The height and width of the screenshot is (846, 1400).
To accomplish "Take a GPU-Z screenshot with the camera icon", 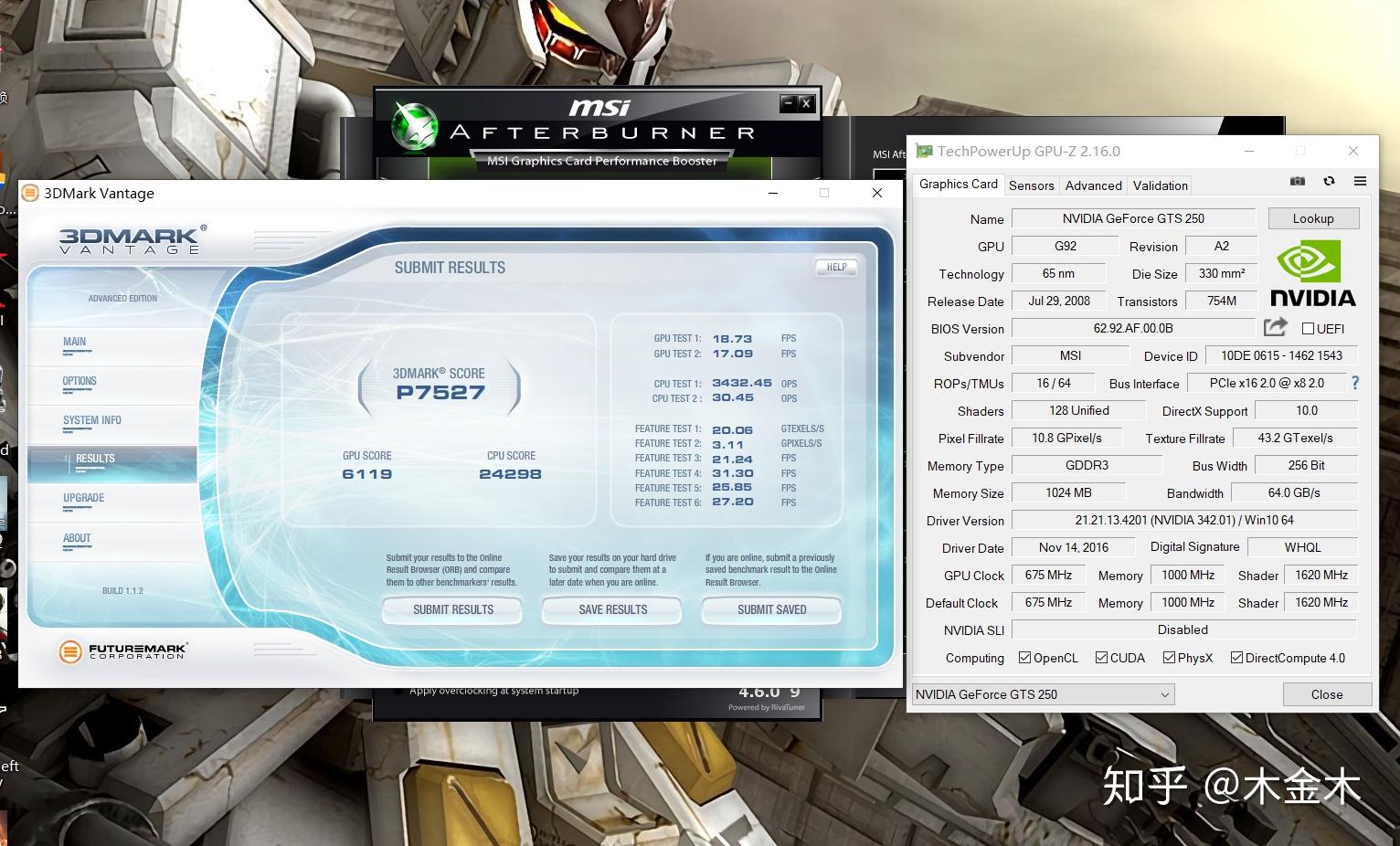I will 1298,182.
